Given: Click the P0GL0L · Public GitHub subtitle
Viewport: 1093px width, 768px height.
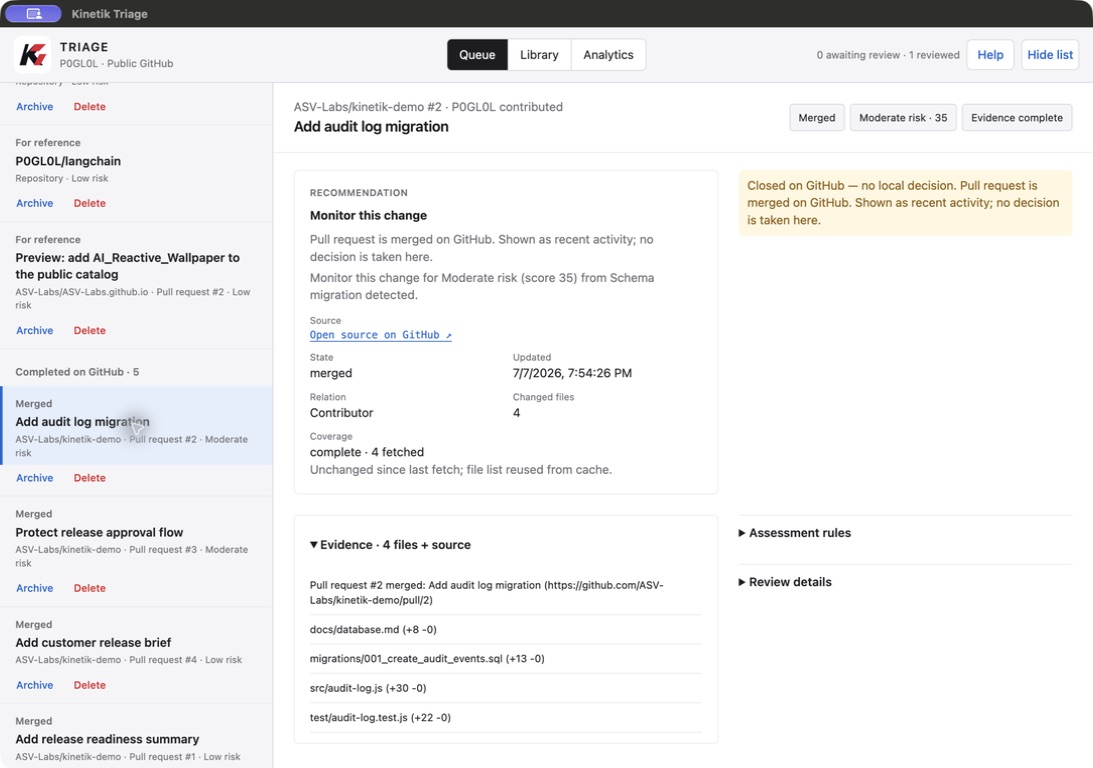Looking at the screenshot, I should 116,63.
